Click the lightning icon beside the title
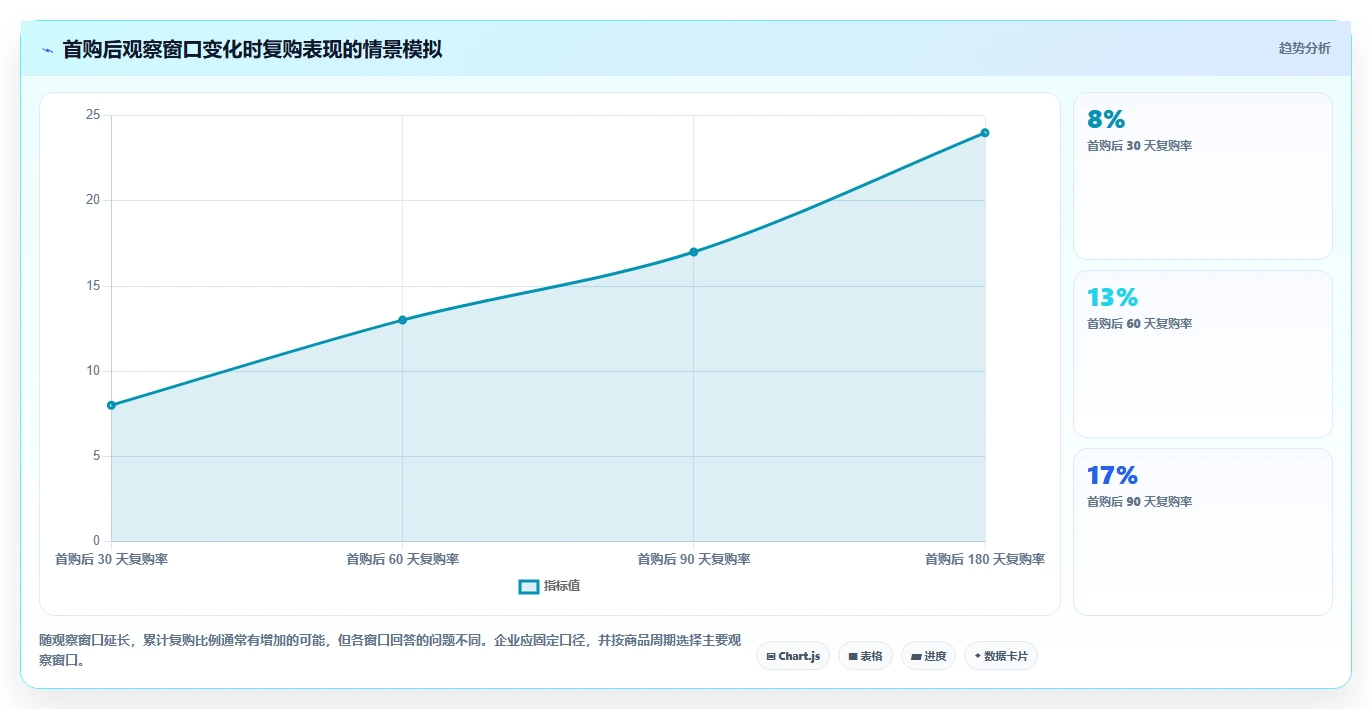This screenshot has height=709, width=1372. (x=48, y=49)
